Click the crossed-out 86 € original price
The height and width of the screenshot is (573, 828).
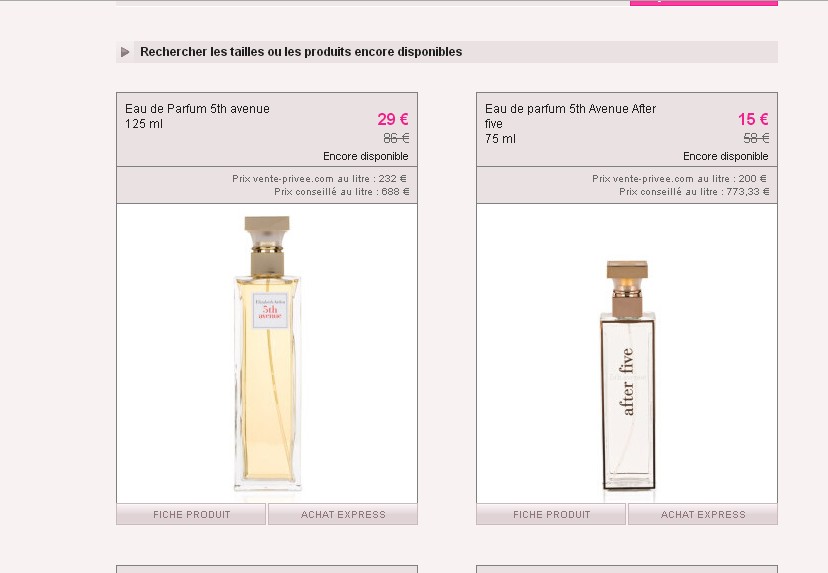point(396,139)
